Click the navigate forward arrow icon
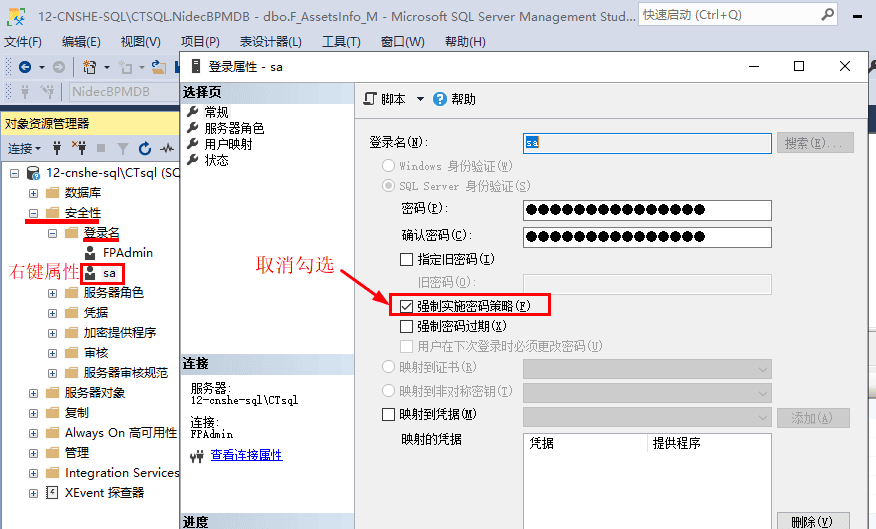 point(59,67)
